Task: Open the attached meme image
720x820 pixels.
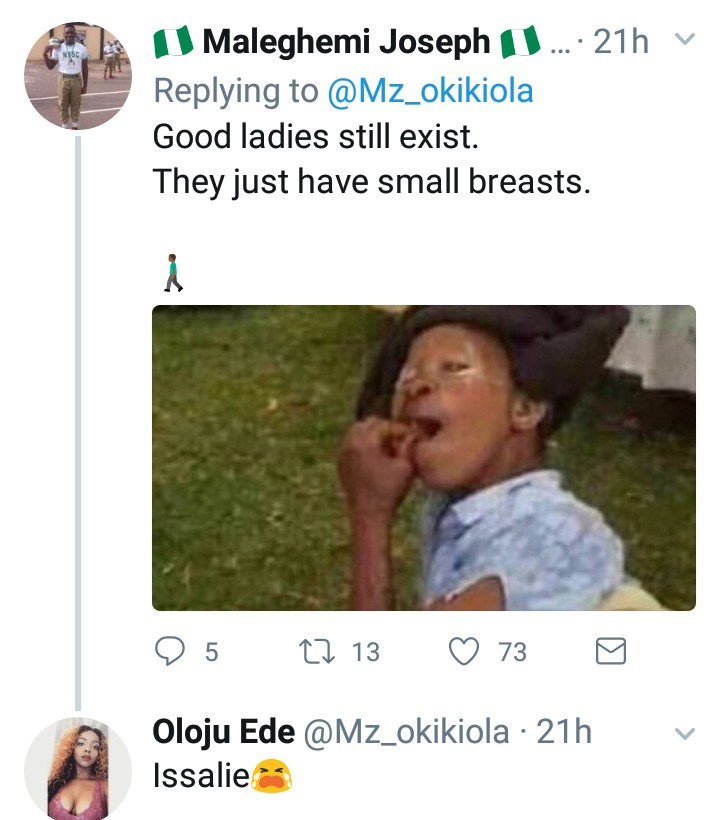Action: (423, 457)
